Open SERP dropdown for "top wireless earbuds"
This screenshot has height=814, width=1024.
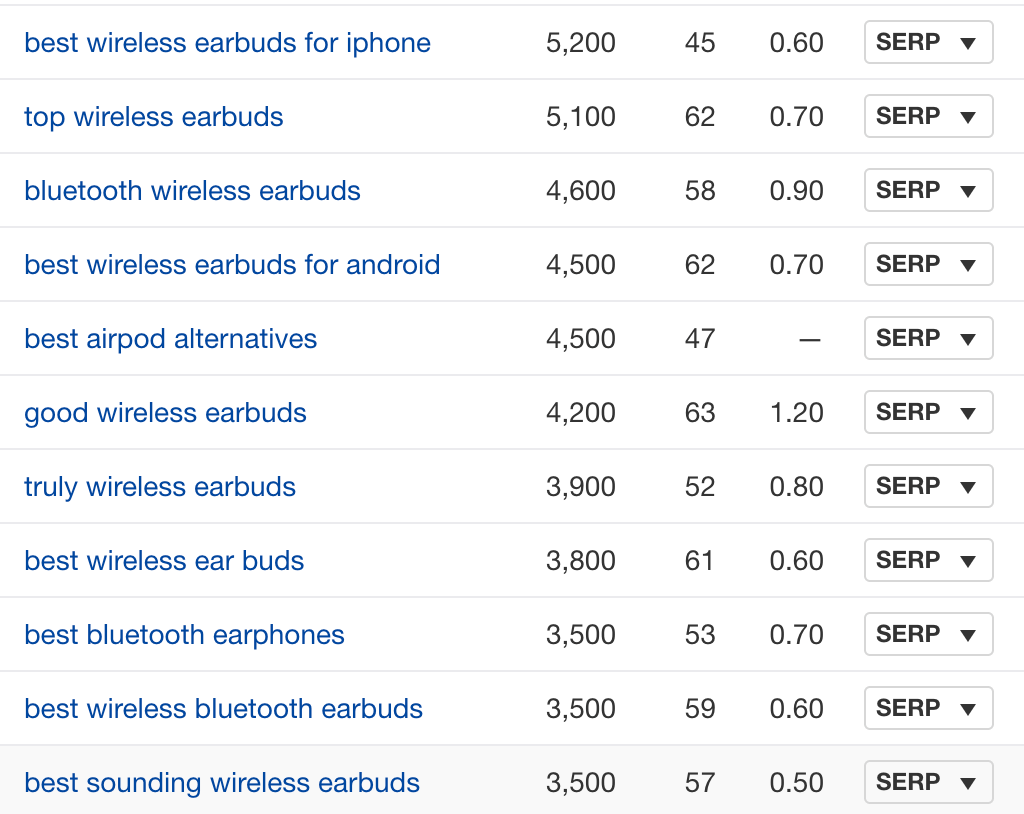(927, 117)
